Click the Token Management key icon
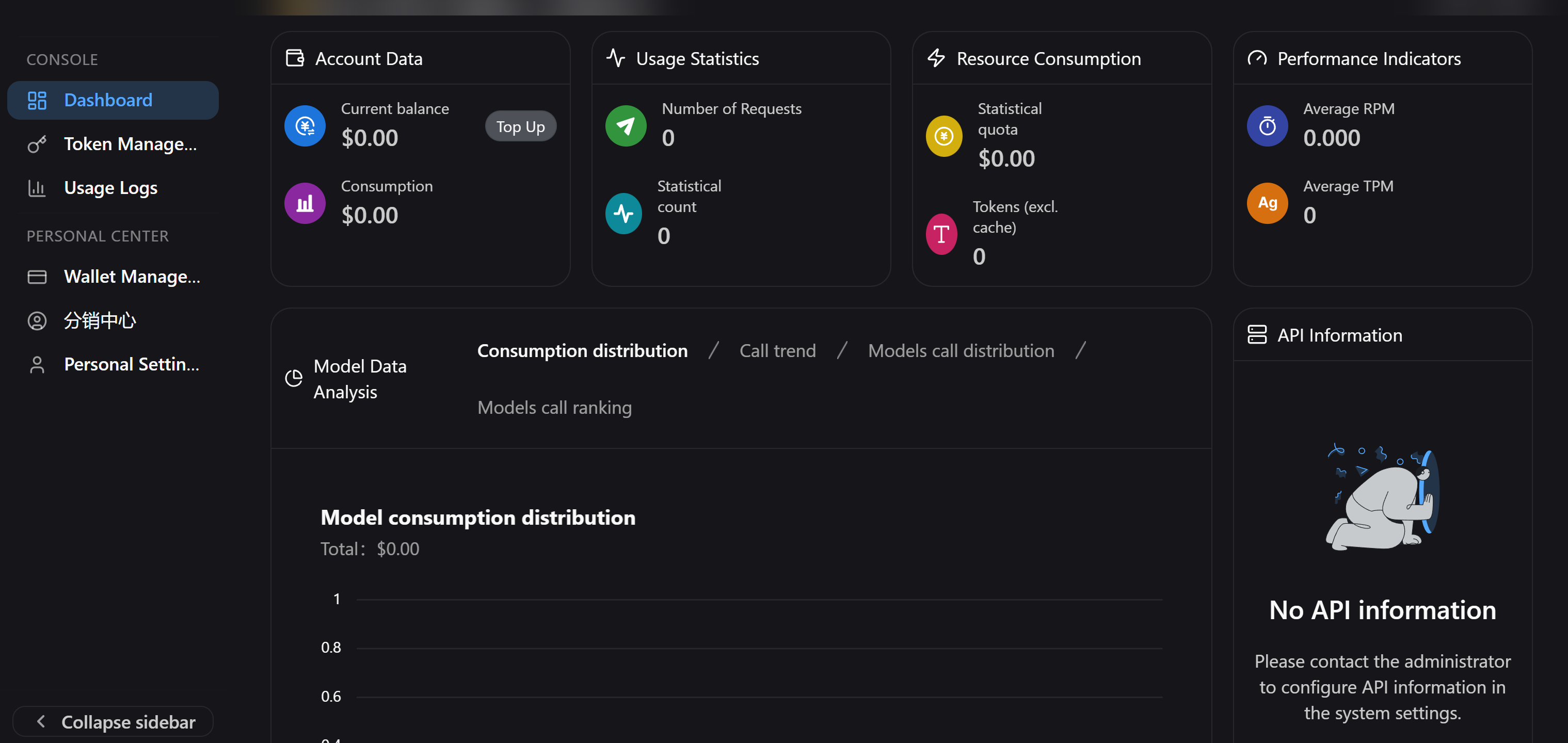This screenshot has width=1568, height=743. point(37,145)
